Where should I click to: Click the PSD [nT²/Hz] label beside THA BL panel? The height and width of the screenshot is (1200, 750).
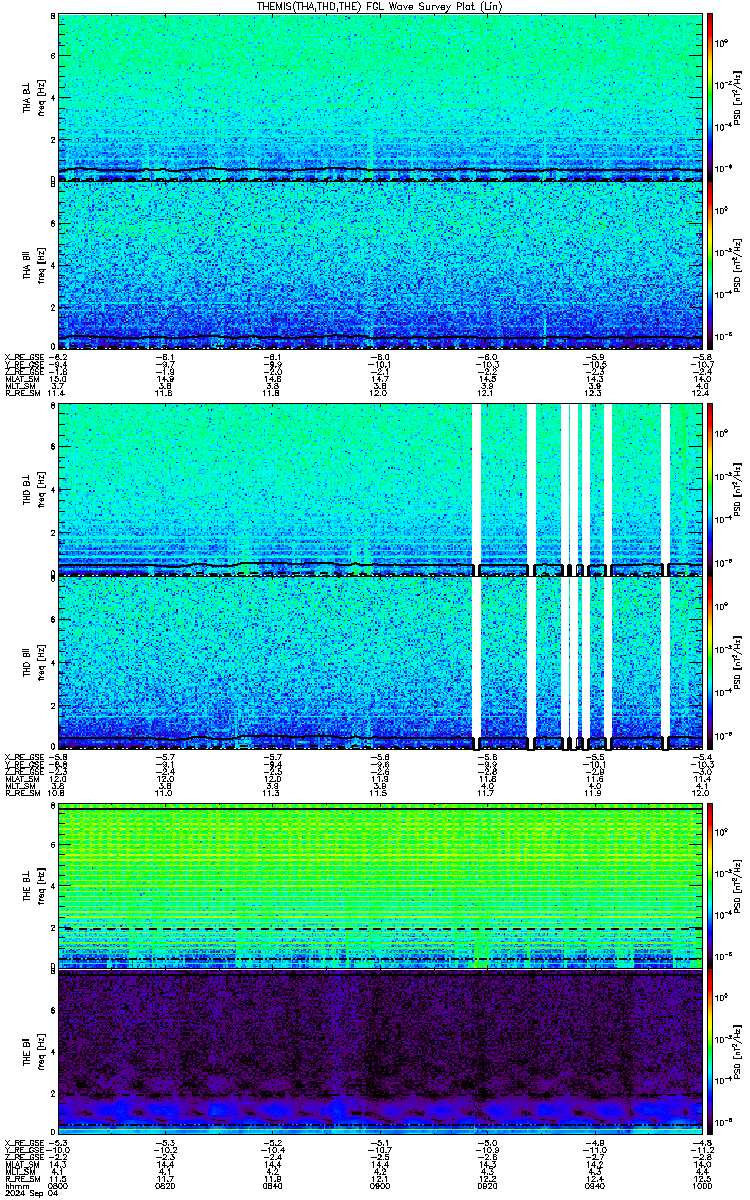click(x=739, y=97)
